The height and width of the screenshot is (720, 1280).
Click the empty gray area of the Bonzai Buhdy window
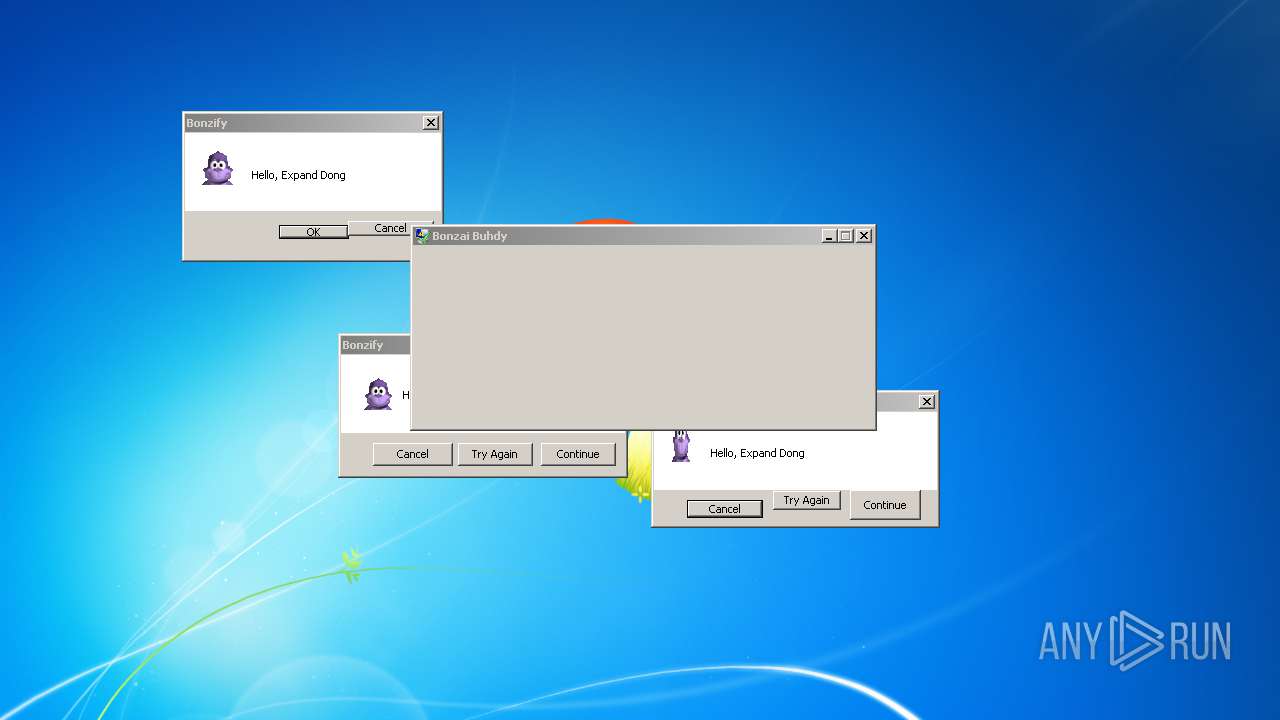[643, 337]
